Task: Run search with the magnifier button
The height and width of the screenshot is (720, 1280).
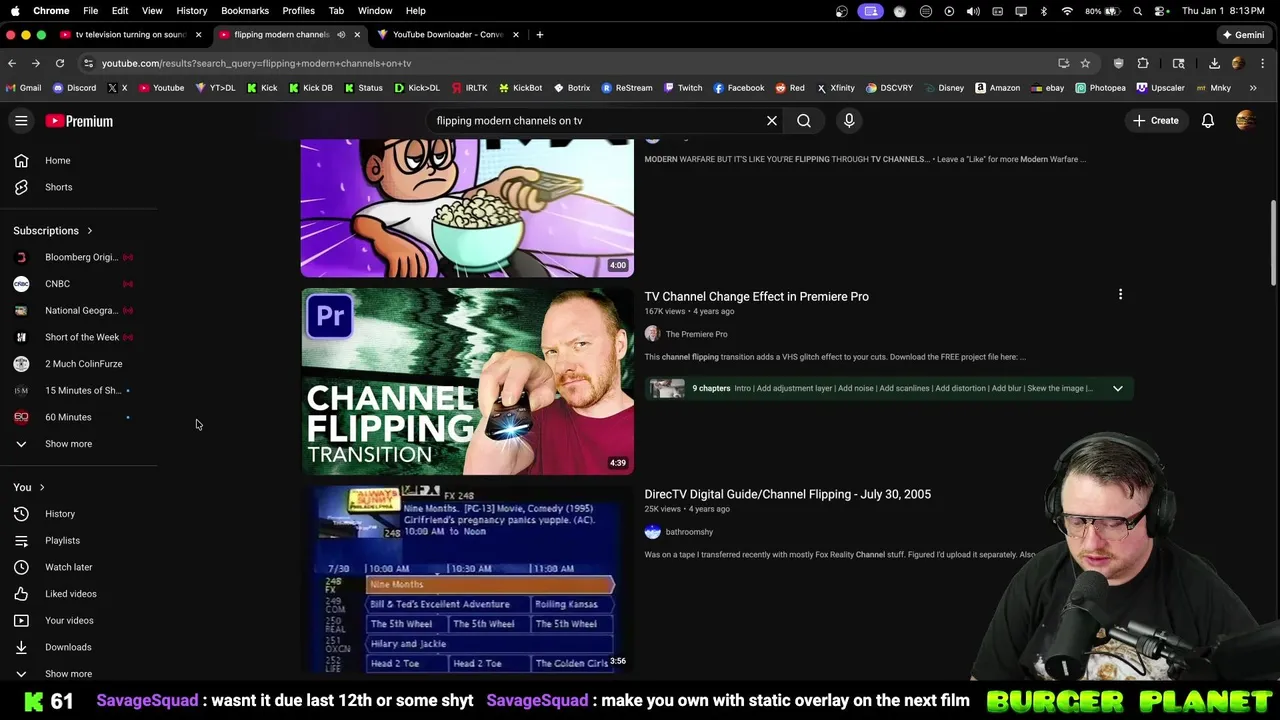Action: click(804, 121)
